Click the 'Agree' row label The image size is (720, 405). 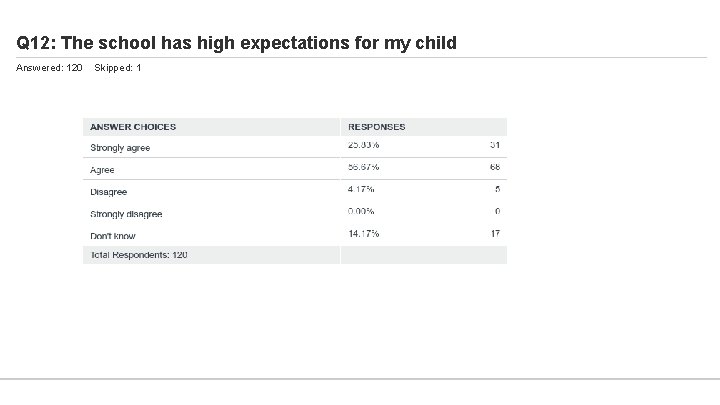point(103,170)
